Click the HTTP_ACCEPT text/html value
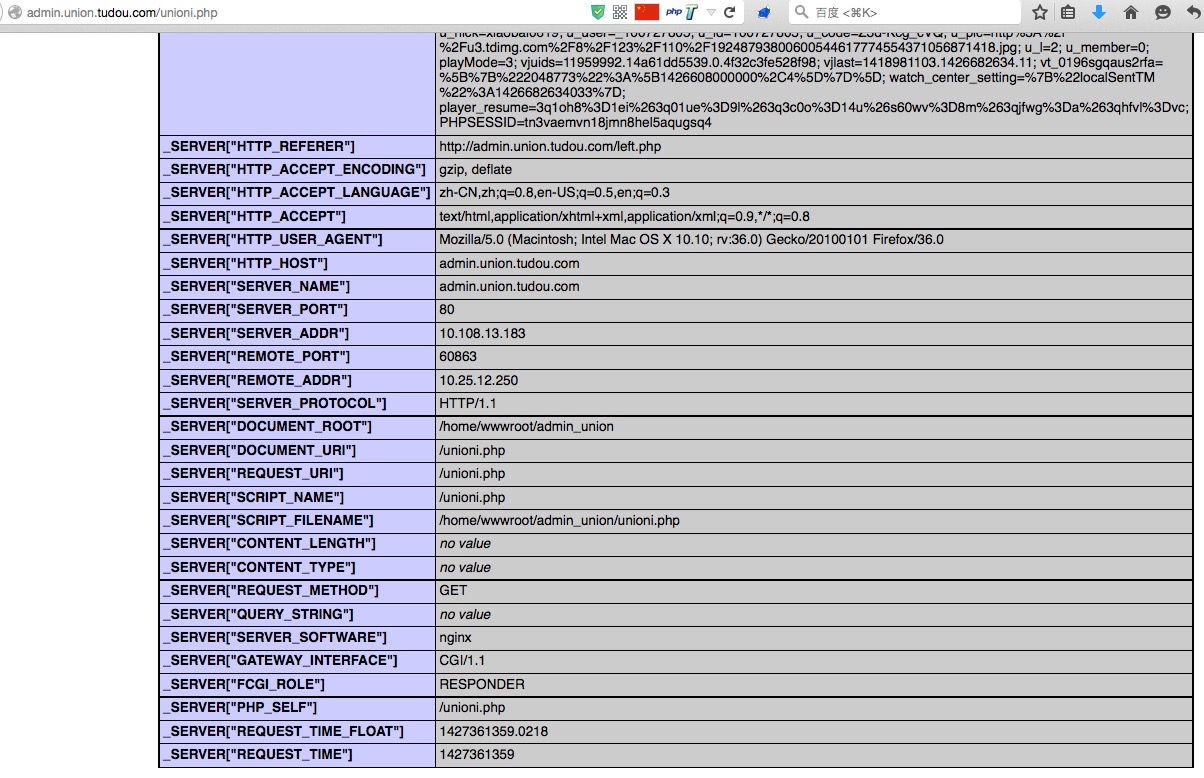Image resolution: width=1204 pixels, height=778 pixels. tap(625, 216)
